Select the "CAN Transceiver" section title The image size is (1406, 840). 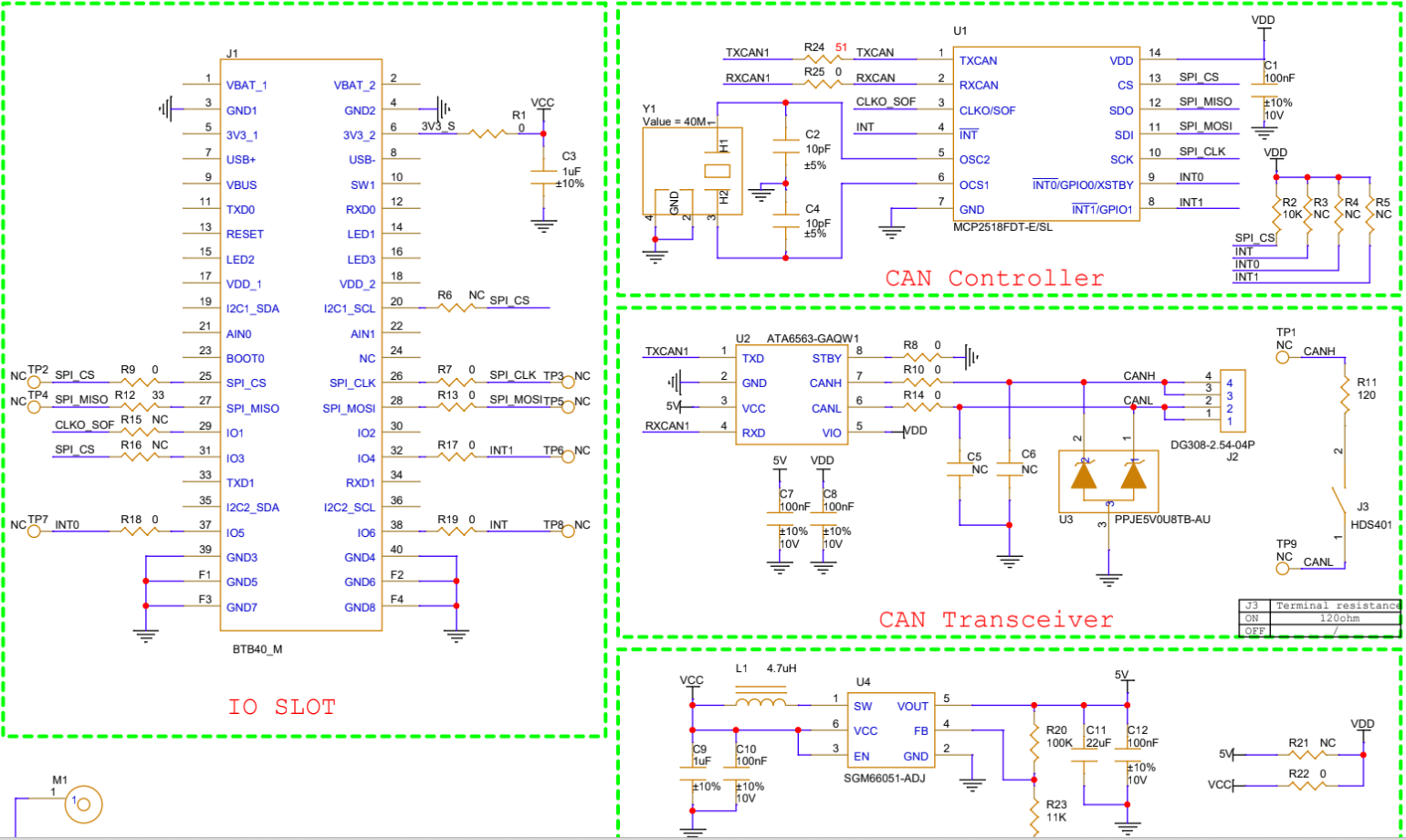pyautogui.click(x=995, y=620)
